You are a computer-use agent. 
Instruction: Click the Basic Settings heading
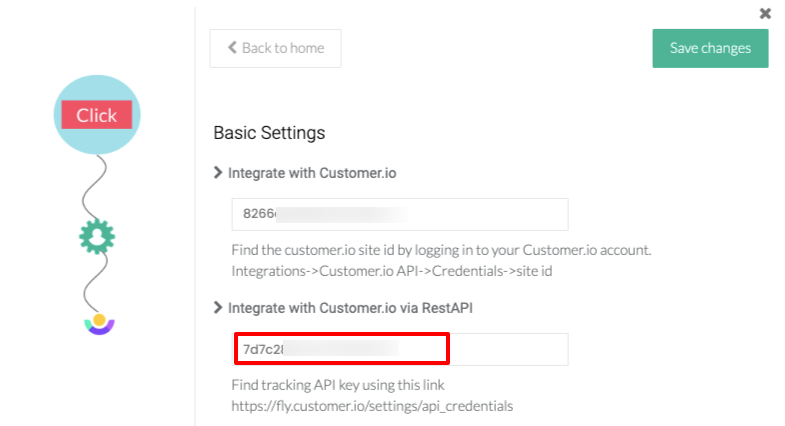pos(269,133)
